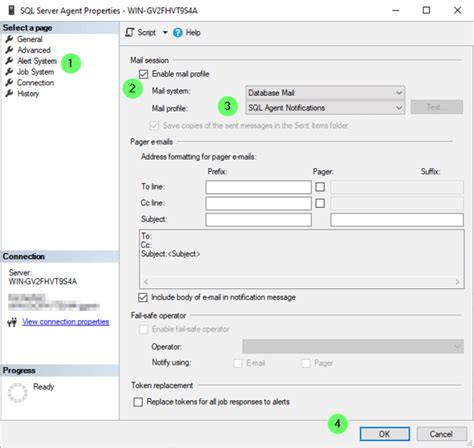Open the Mail system dropdown
Image resolution: width=474 pixels, height=448 pixels.
tap(325, 93)
